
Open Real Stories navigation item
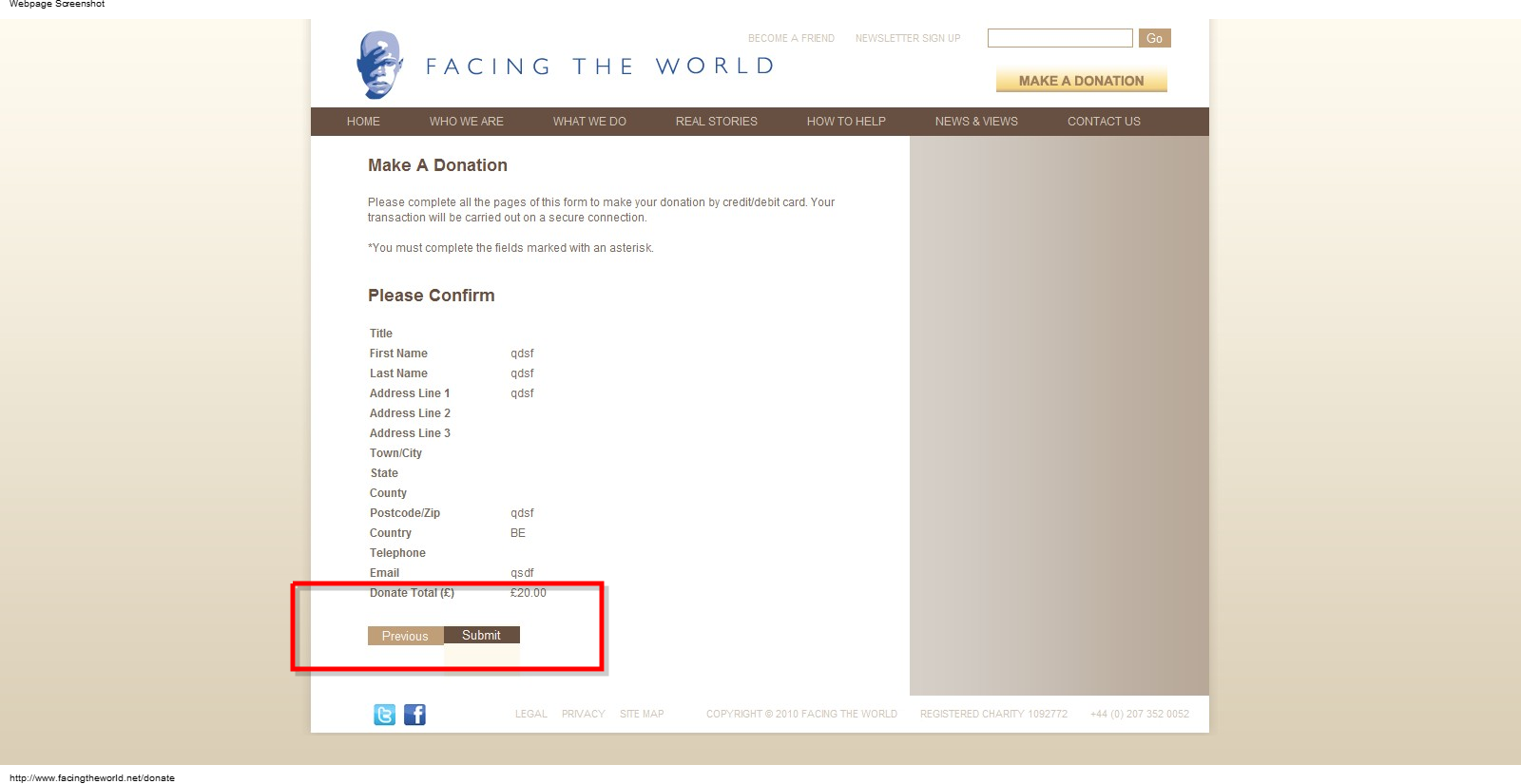pos(716,122)
